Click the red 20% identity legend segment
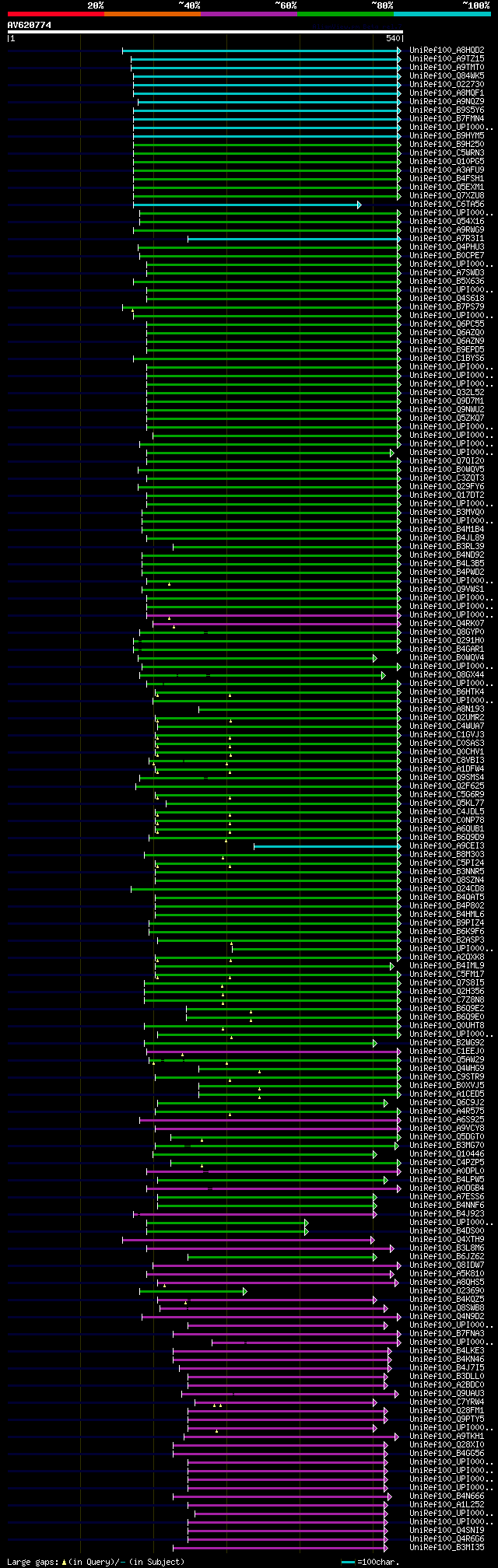Image resolution: width=498 pixels, height=1568 pixels. tap(55, 14)
